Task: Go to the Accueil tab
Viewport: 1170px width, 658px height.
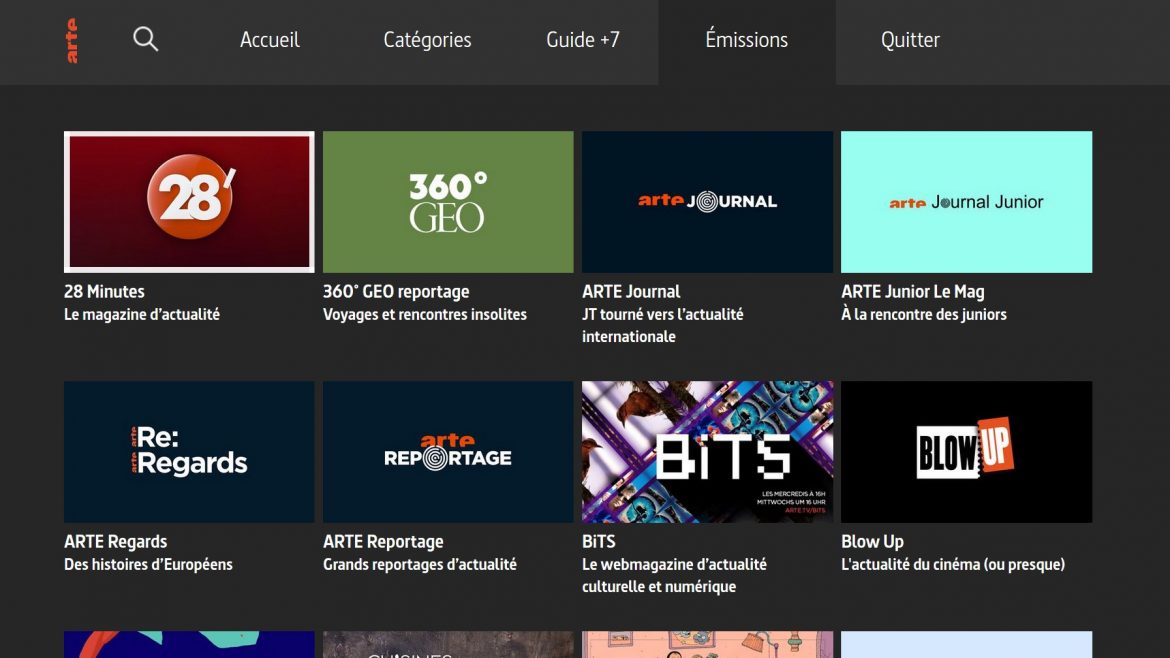Action: pyautogui.click(x=269, y=40)
